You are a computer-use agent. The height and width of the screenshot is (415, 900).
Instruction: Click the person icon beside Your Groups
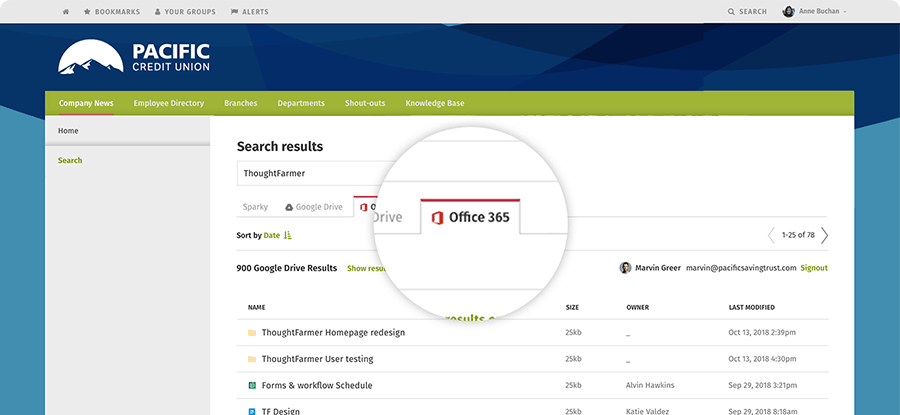(x=158, y=11)
